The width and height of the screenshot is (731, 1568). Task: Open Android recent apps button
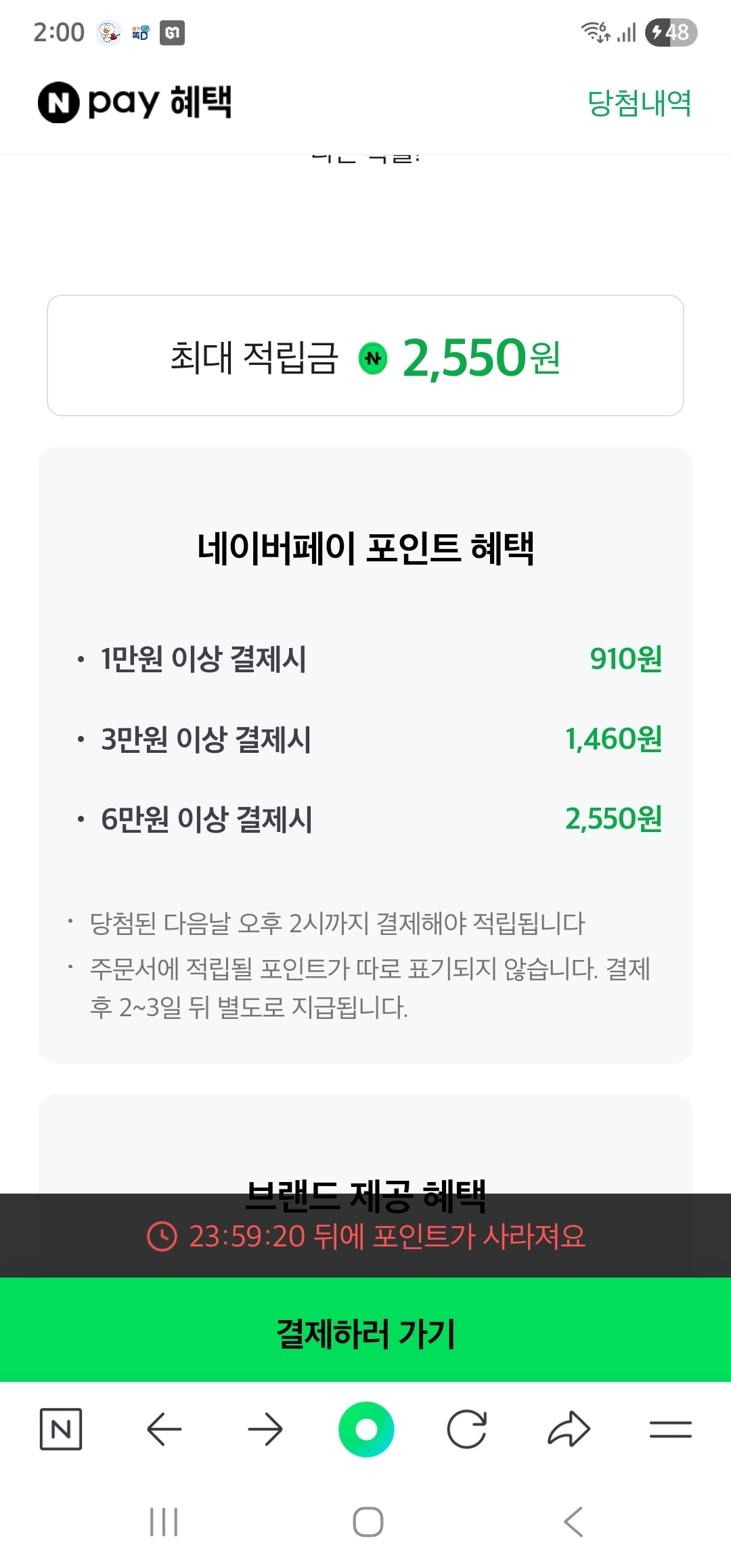coord(164,1522)
